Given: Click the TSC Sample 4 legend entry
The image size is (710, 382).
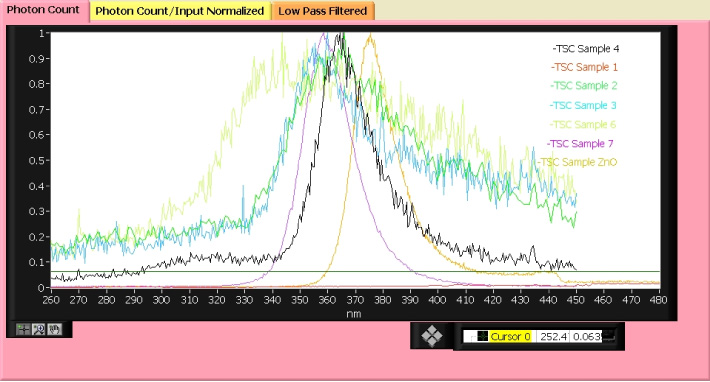Looking at the screenshot, I should point(586,48).
